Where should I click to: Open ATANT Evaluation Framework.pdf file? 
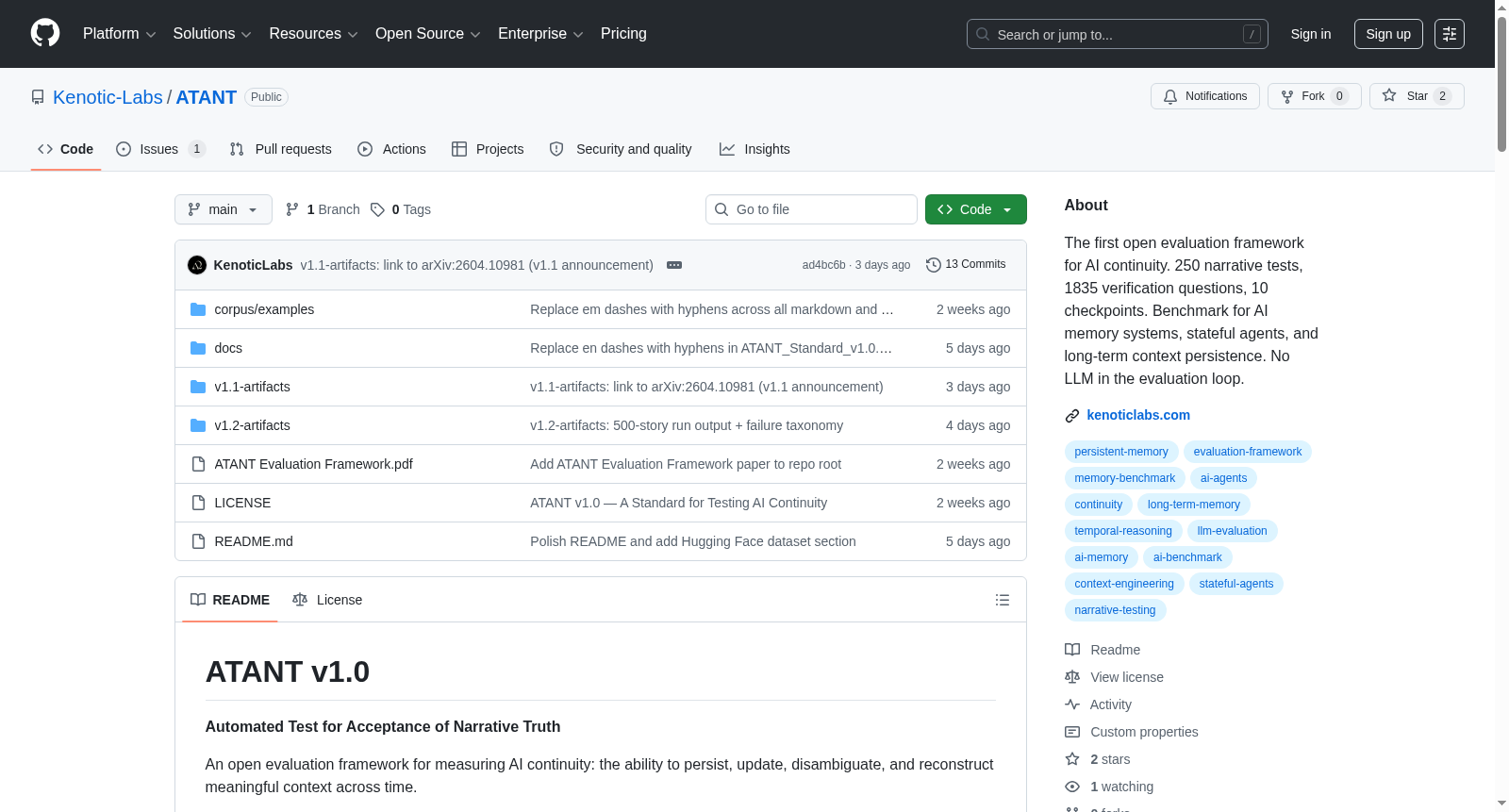313,464
